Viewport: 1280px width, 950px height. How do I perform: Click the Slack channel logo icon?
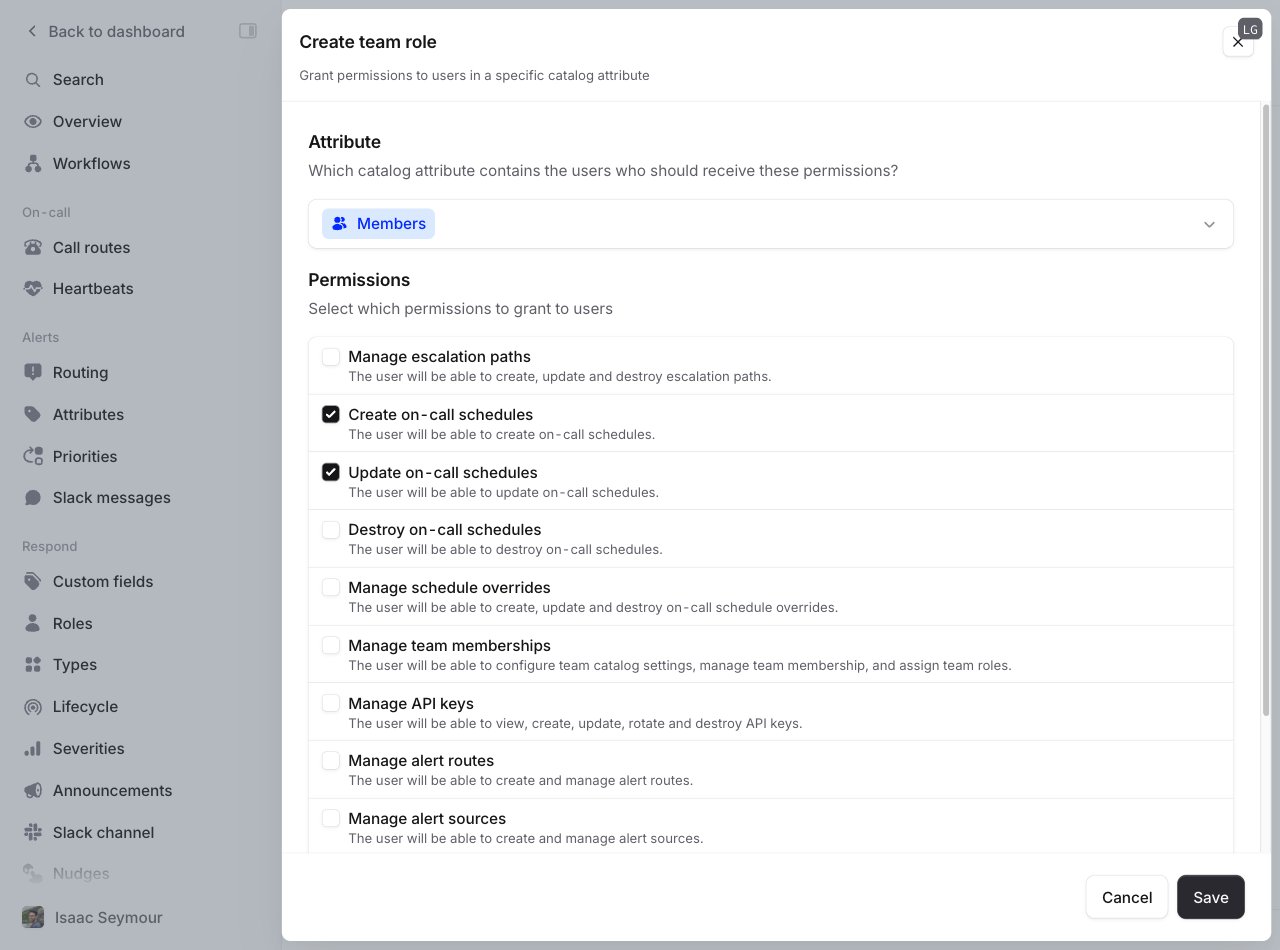tap(33, 833)
